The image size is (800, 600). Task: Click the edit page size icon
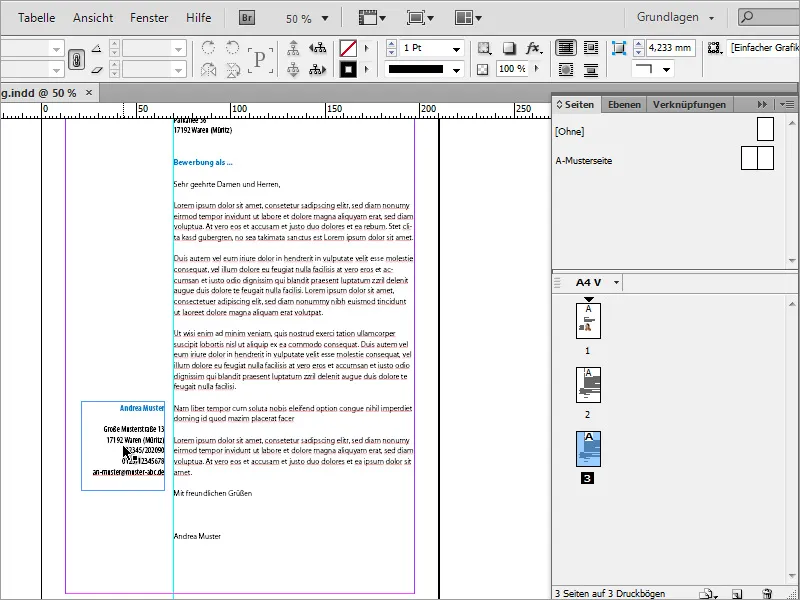[709, 594]
